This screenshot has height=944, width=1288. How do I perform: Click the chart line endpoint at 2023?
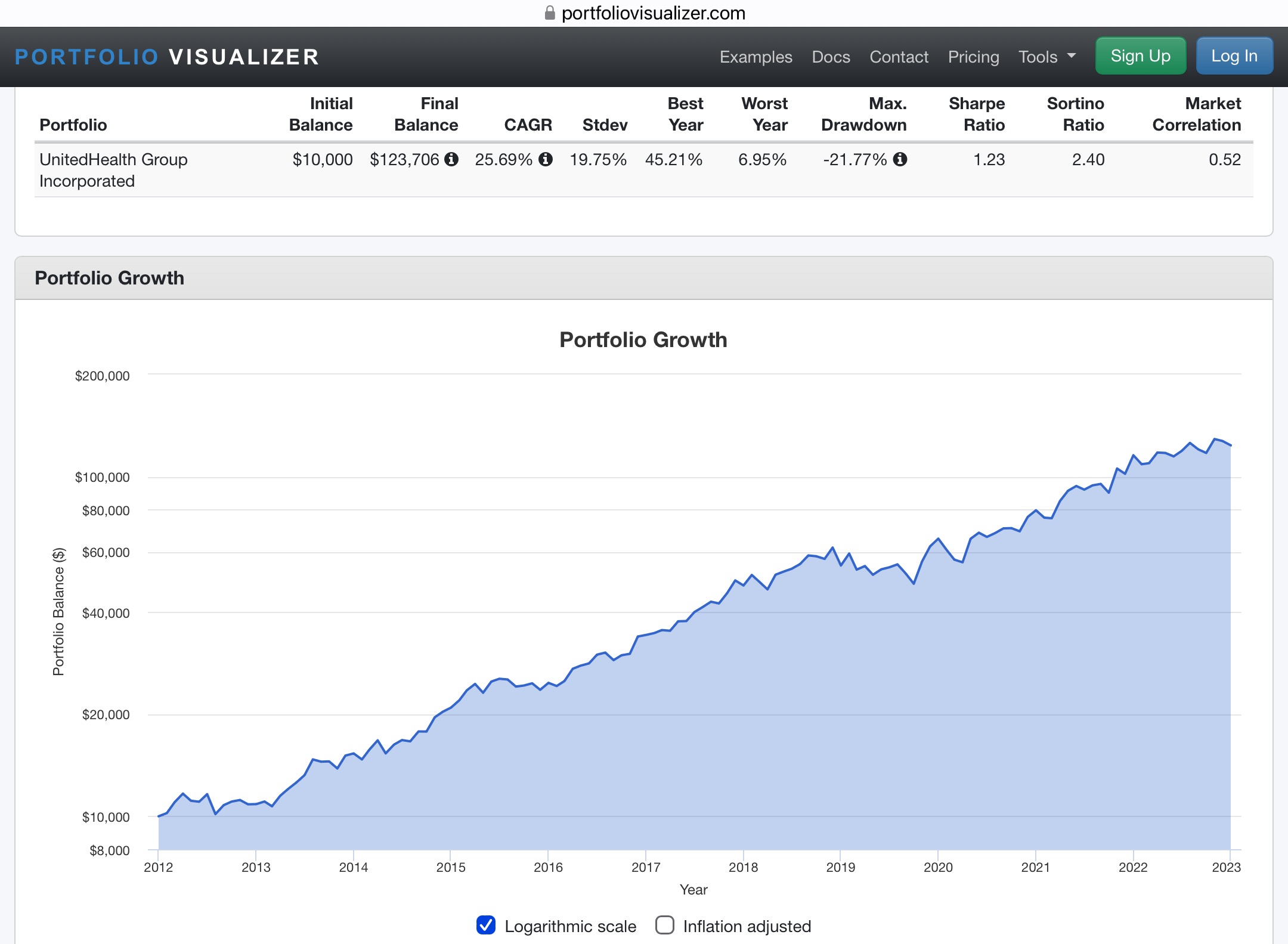pyautogui.click(x=1230, y=445)
